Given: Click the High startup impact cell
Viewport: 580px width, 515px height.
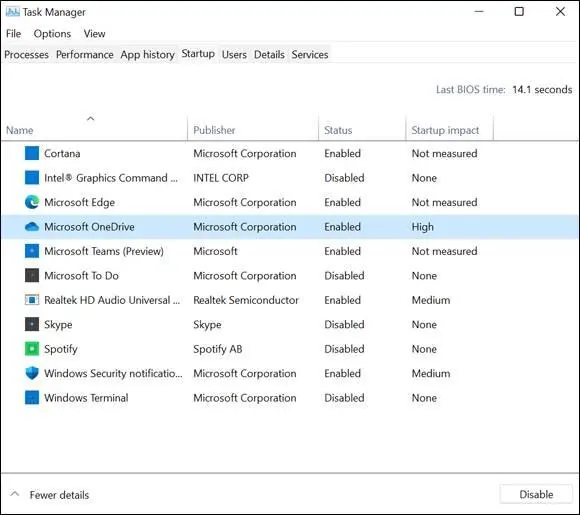Looking at the screenshot, I should click(x=422, y=227).
